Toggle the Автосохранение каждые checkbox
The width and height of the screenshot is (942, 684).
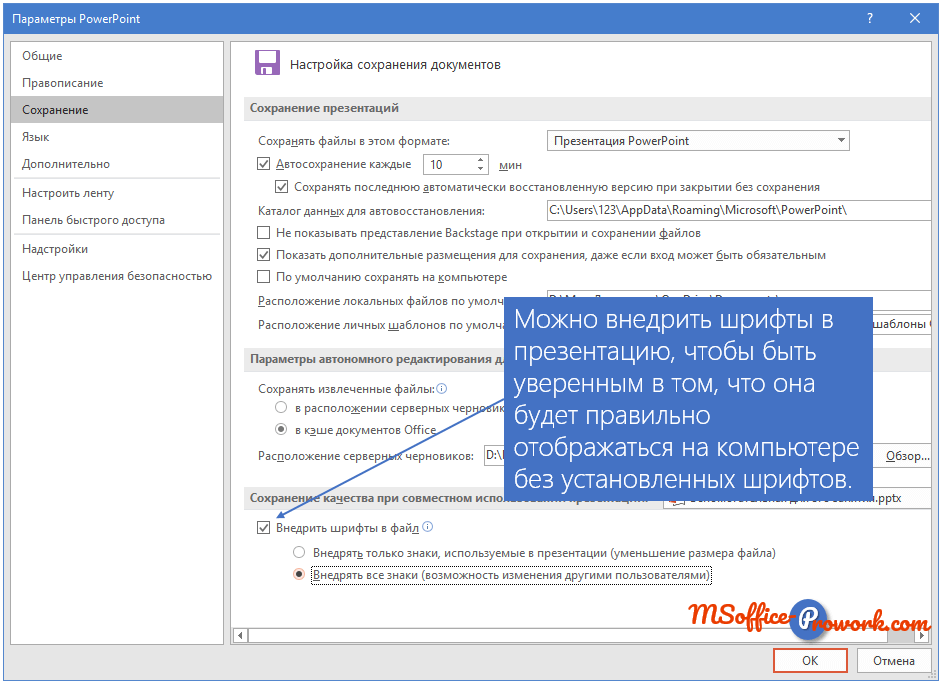pos(263,164)
